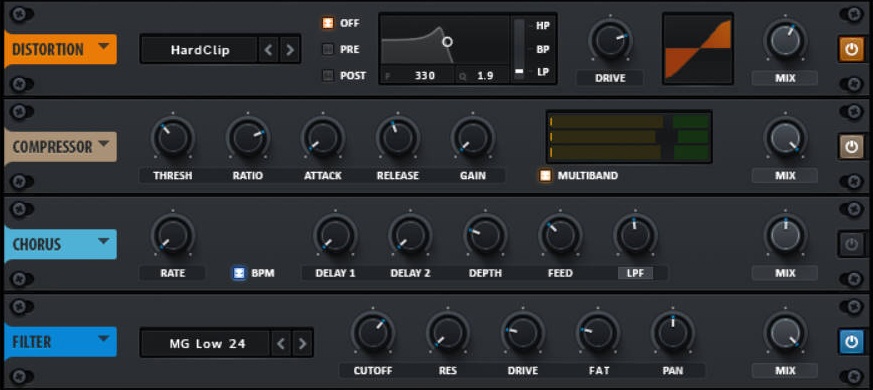The height and width of the screenshot is (390, 873).
Task: Go to previous filter type before MG Low 24
Action: (281, 343)
